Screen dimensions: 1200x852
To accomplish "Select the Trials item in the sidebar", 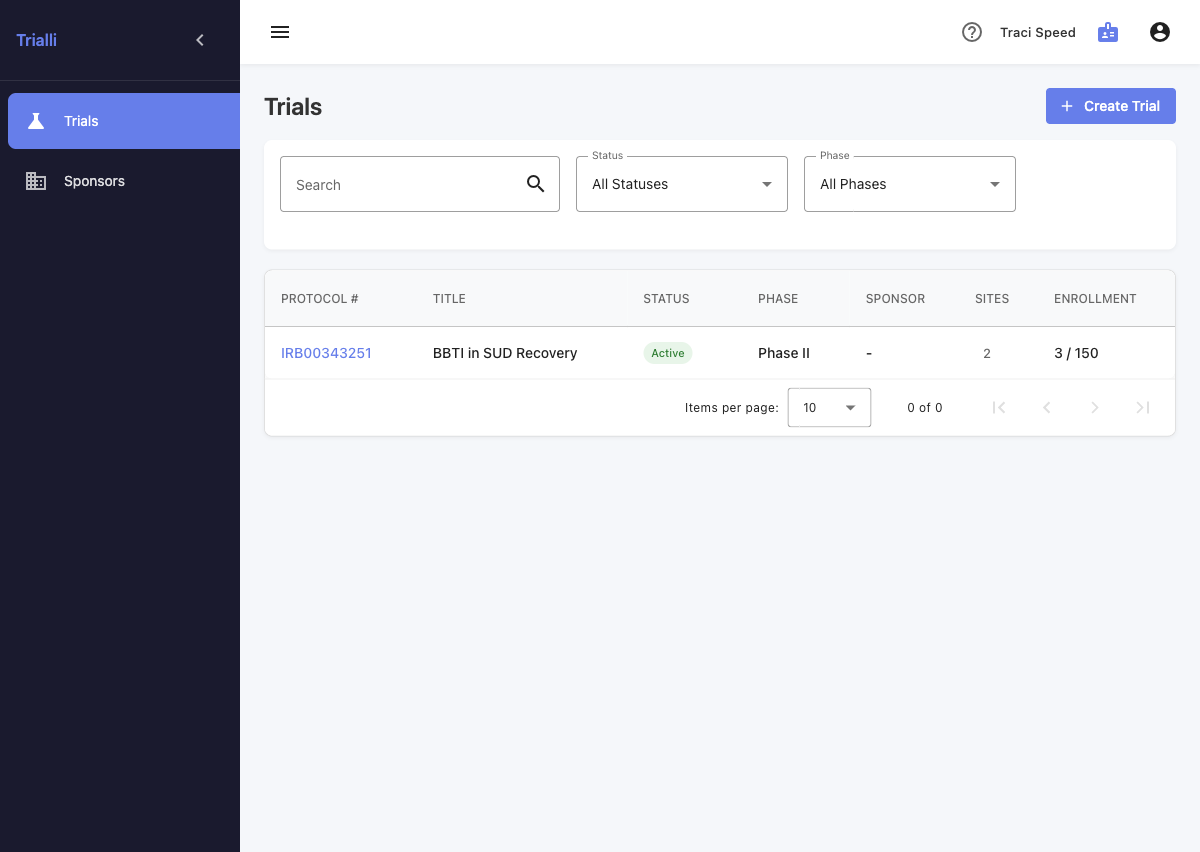I will pos(80,121).
